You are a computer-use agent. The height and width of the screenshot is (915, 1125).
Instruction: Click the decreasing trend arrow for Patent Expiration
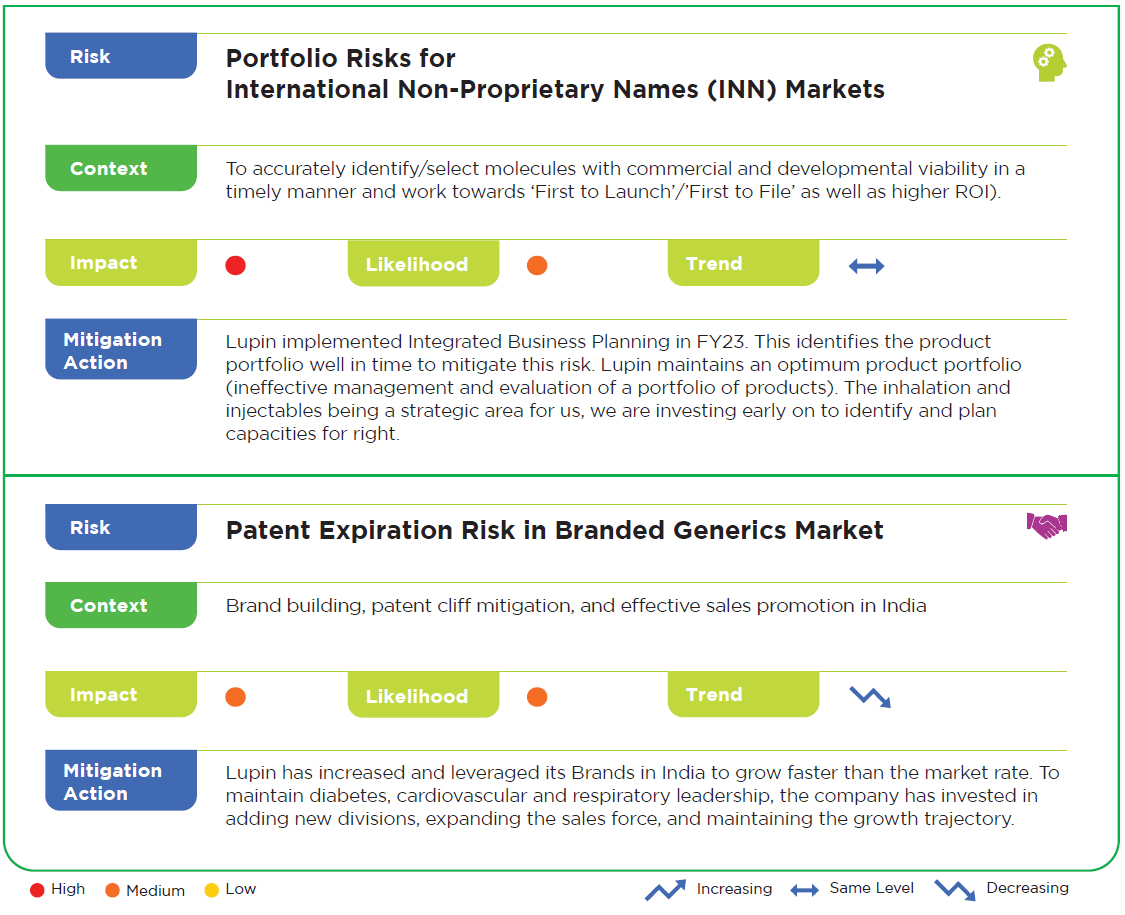coord(869,697)
